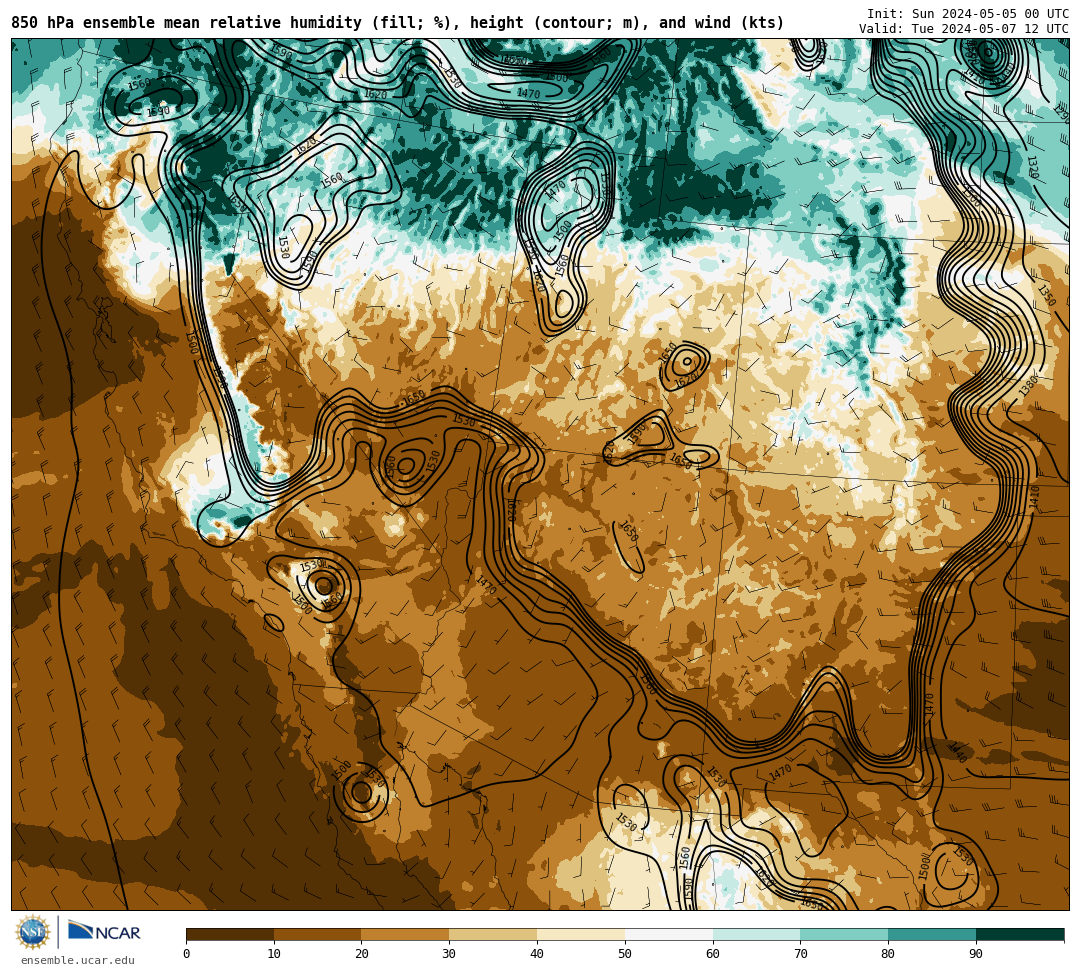Click the 10-20% brown colorbar segment
The image size is (1080, 973).
pos(318,934)
